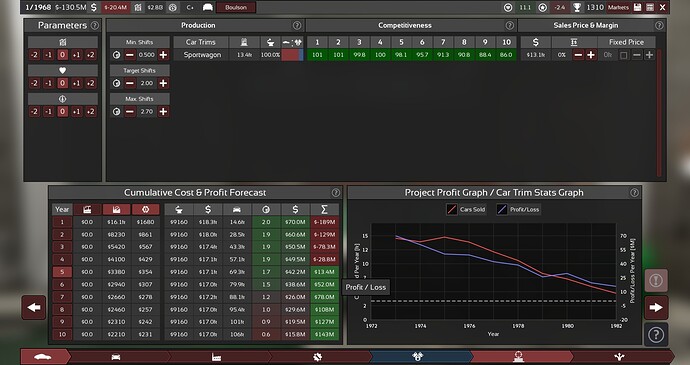Increase Fixed Price with the grey plus
Screen dimensions: 690x365
(x=649, y=55)
